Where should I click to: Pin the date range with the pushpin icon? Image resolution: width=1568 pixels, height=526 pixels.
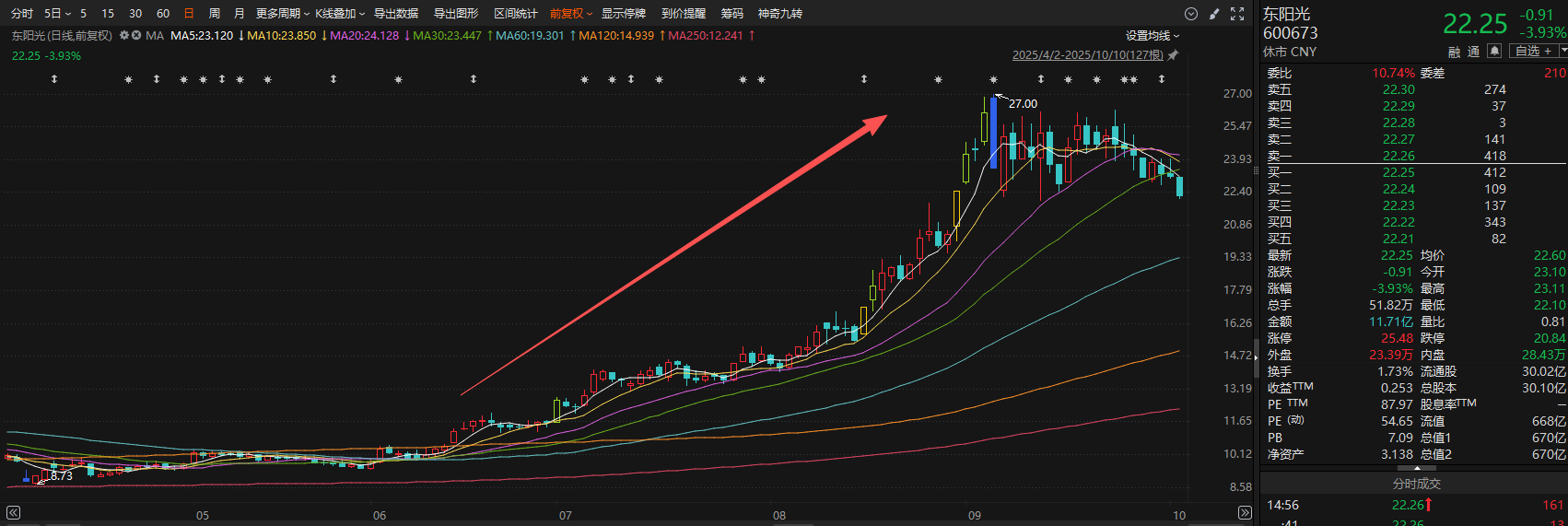coord(1173,55)
